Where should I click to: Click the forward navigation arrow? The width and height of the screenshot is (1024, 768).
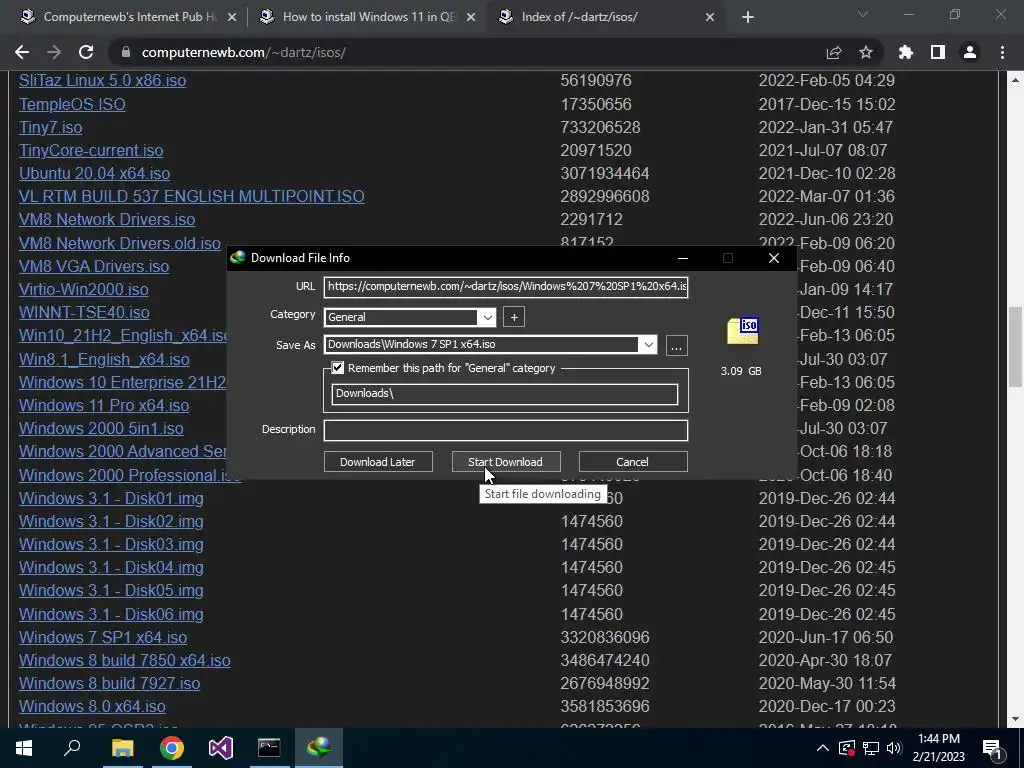[54, 52]
